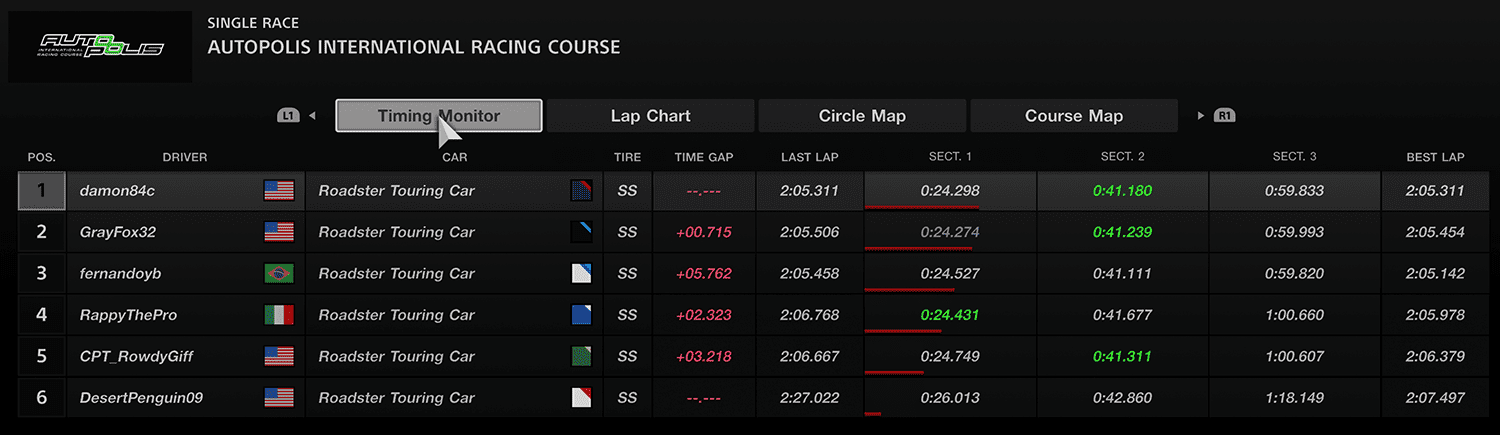Viewport: 1500px width, 435px height.
Task: Switch to the Lap Chart tab
Action: click(651, 116)
